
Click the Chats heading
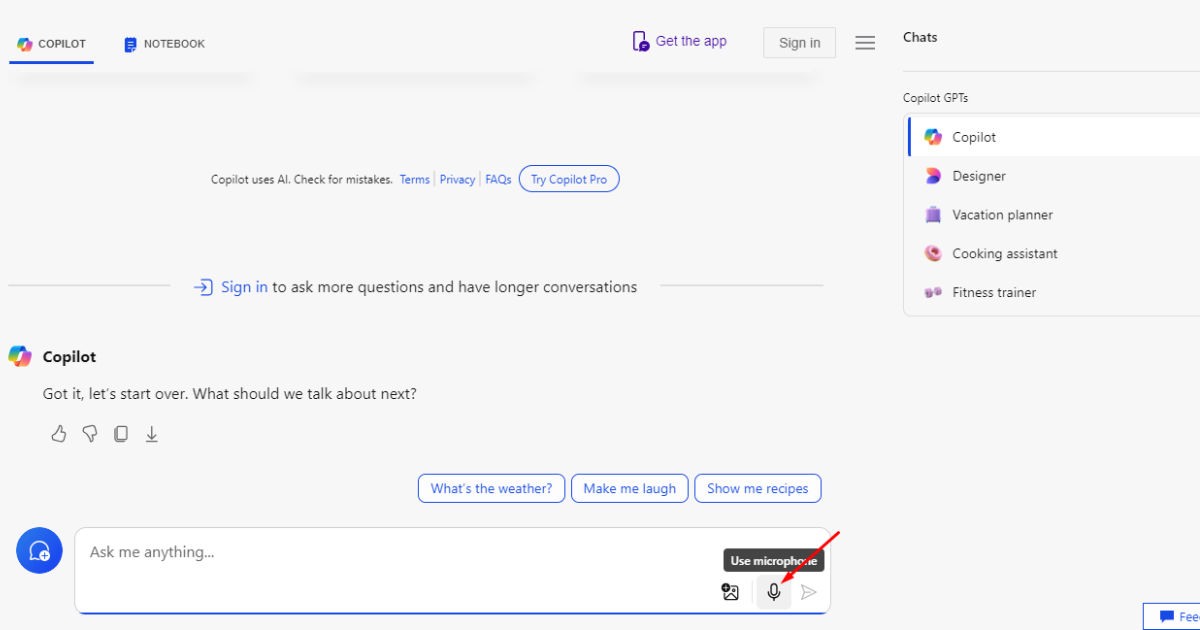coord(920,37)
